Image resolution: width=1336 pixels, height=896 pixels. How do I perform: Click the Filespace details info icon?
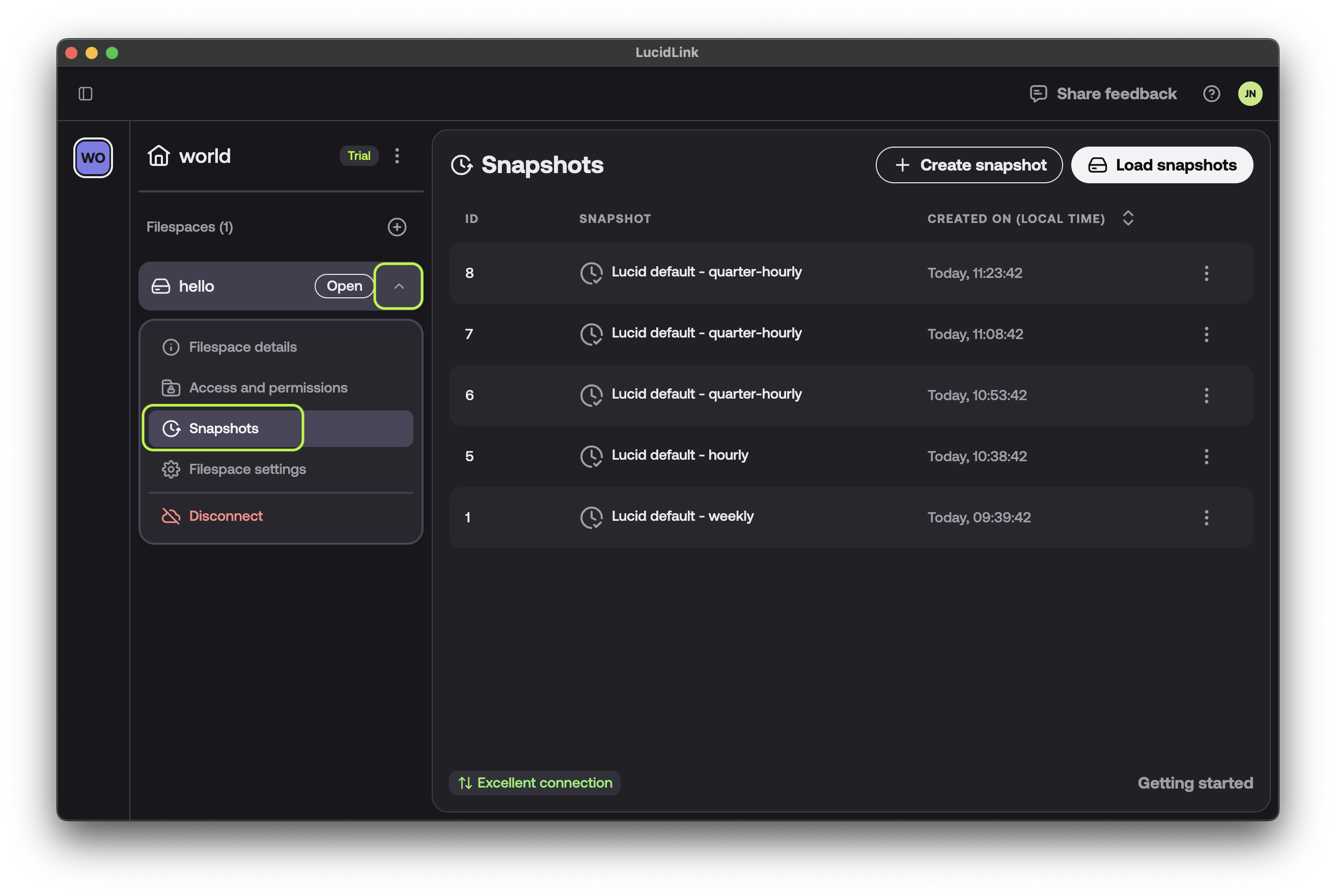170,347
